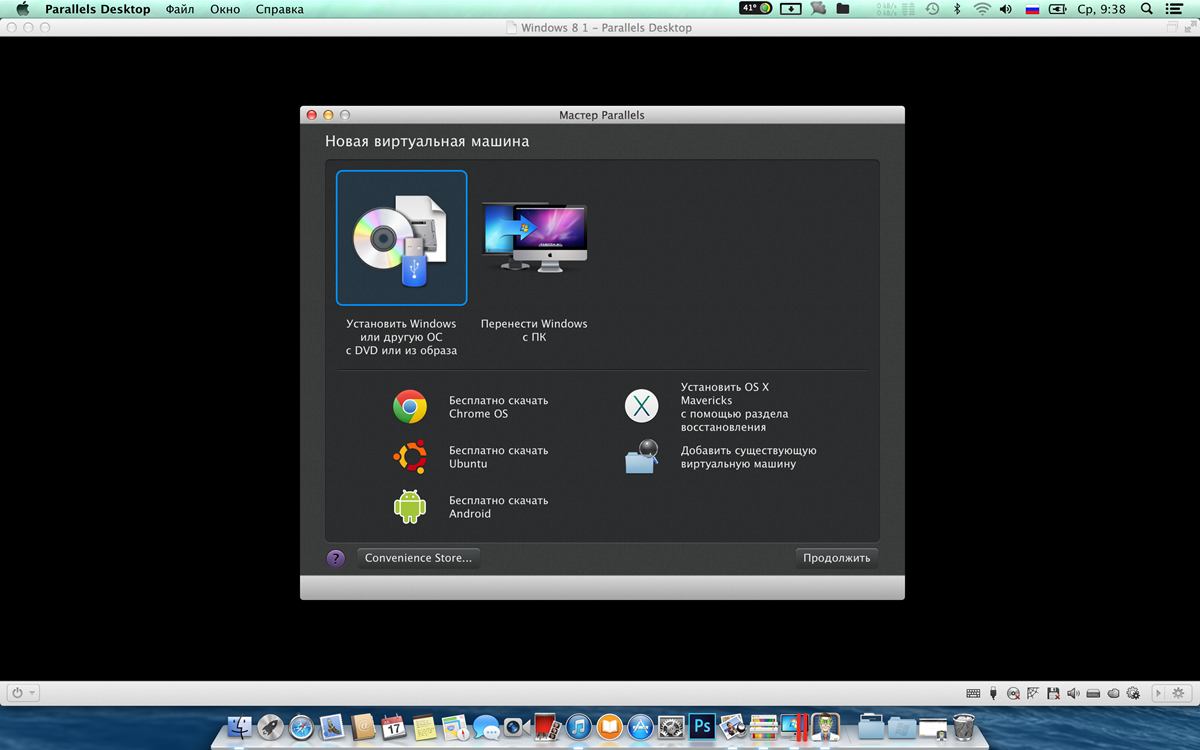
Task: Open Notification Center in menu bar
Action: click(1173, 9)
